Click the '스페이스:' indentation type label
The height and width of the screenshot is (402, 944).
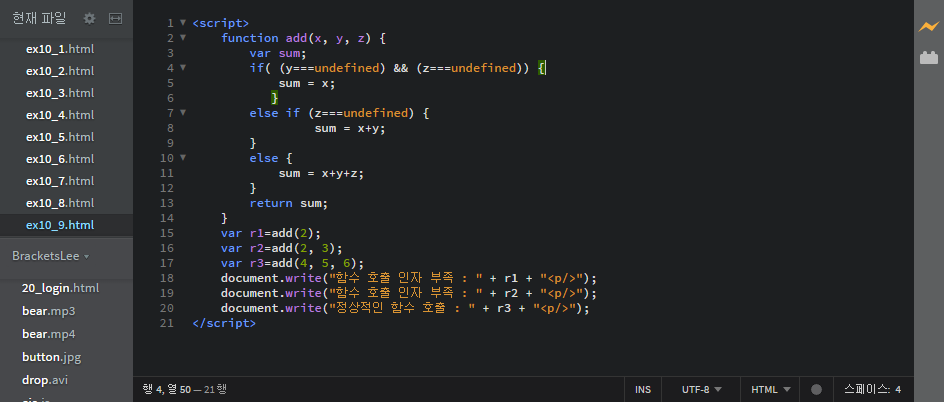click(x=867, y=389)
